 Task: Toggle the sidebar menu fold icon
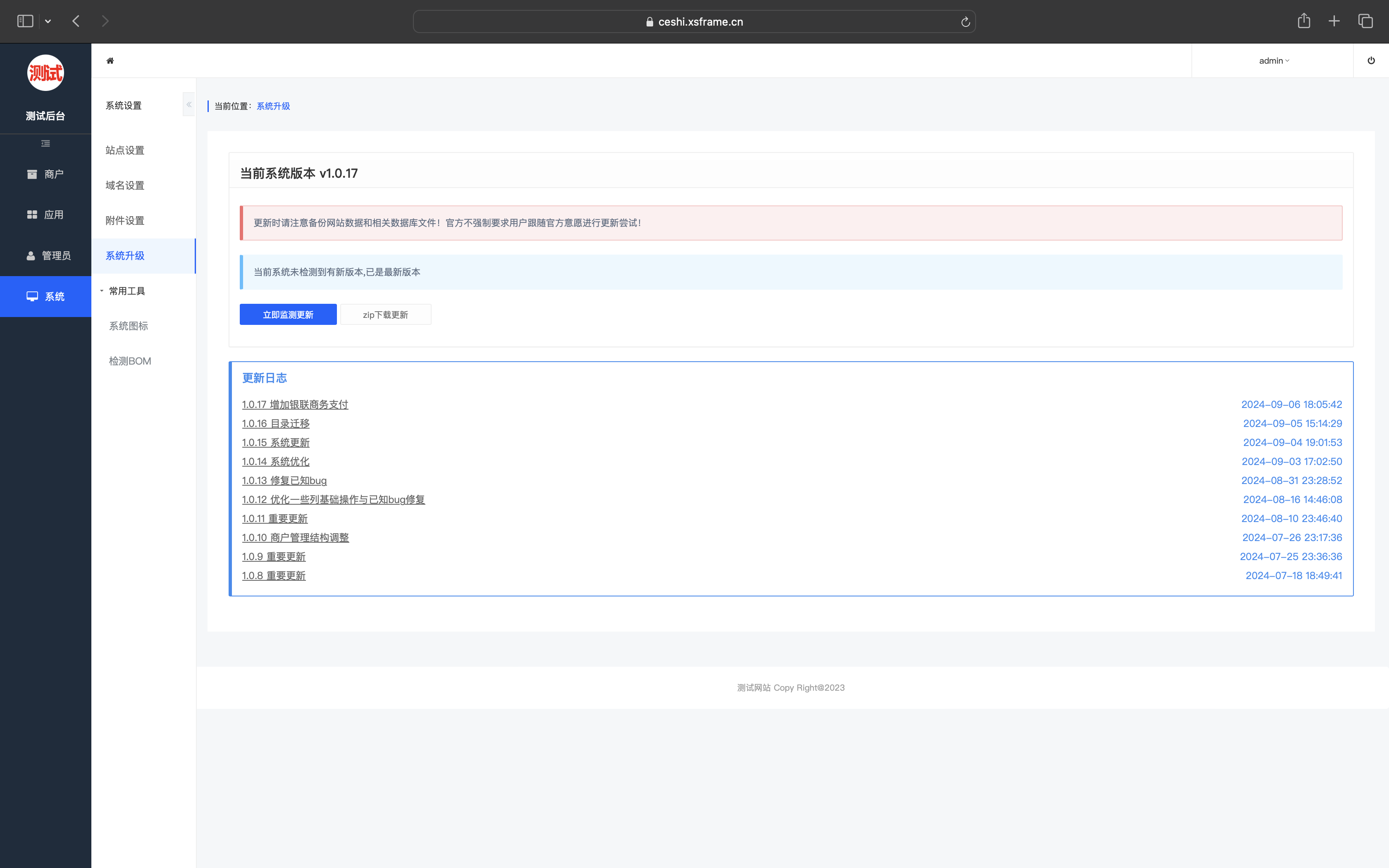[x=45, y=143]
